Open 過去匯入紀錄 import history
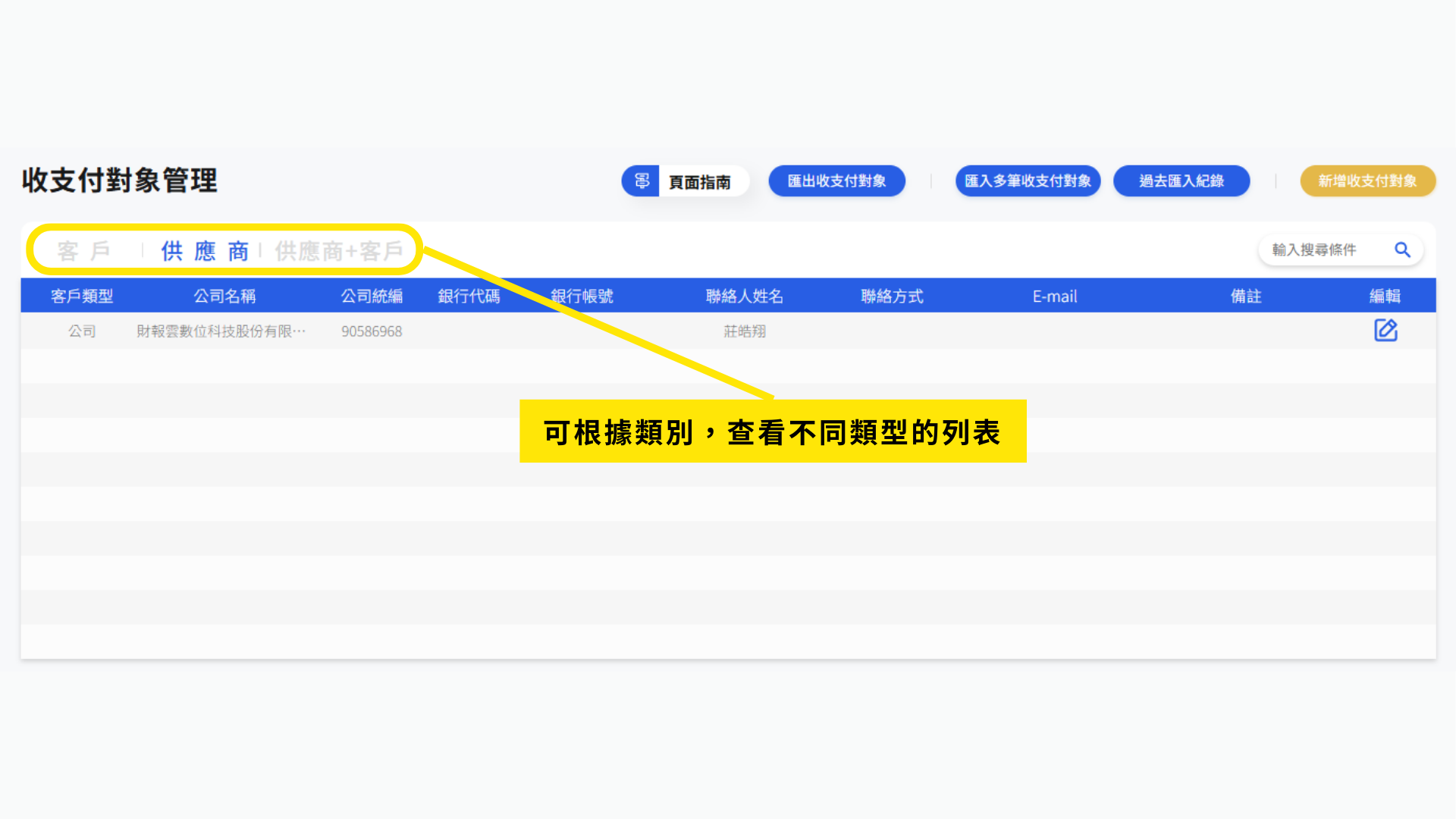This screenshot has height=819, width=1456. pos(1181,180)
